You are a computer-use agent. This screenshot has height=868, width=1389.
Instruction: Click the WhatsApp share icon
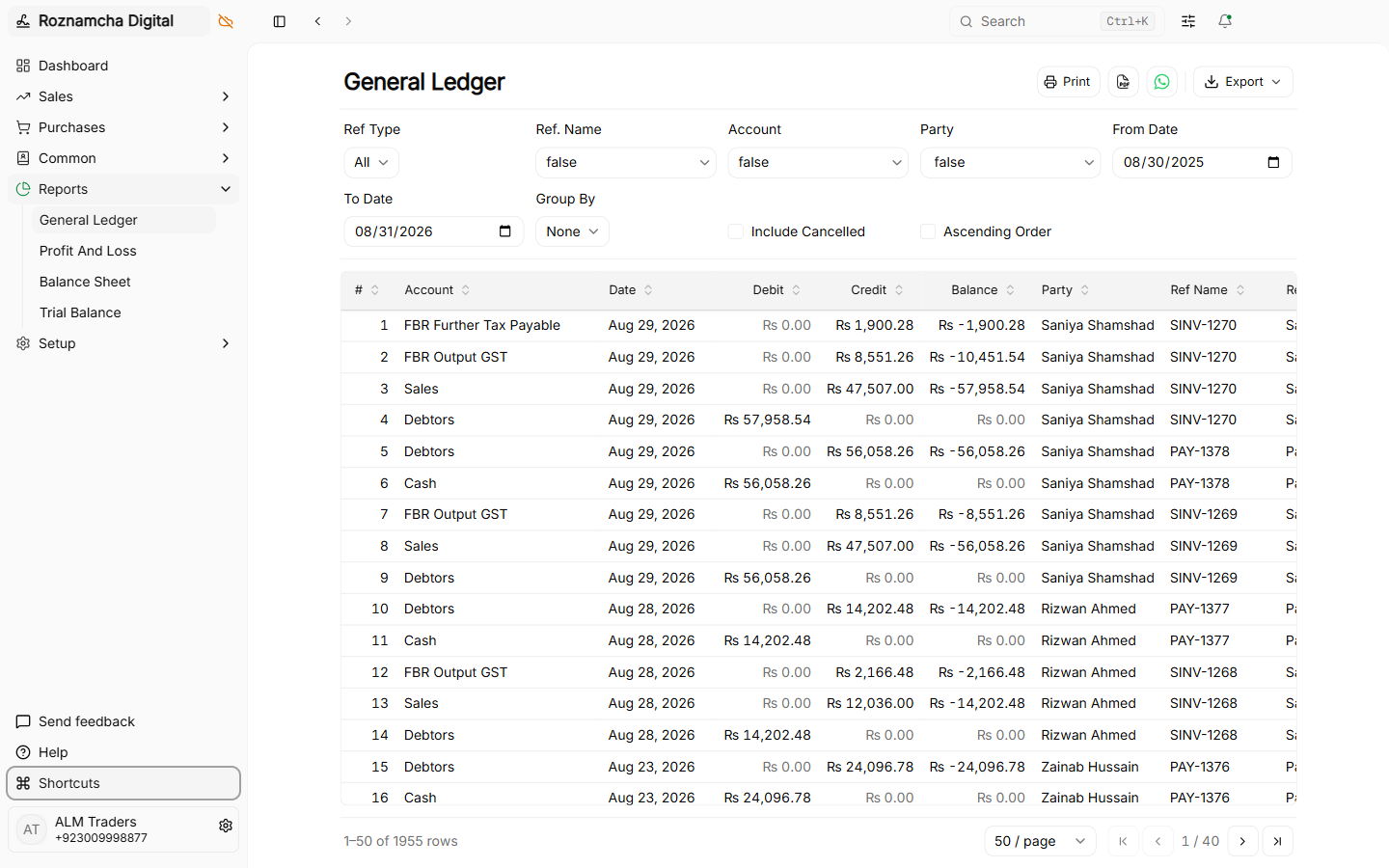coord(1162,82)
